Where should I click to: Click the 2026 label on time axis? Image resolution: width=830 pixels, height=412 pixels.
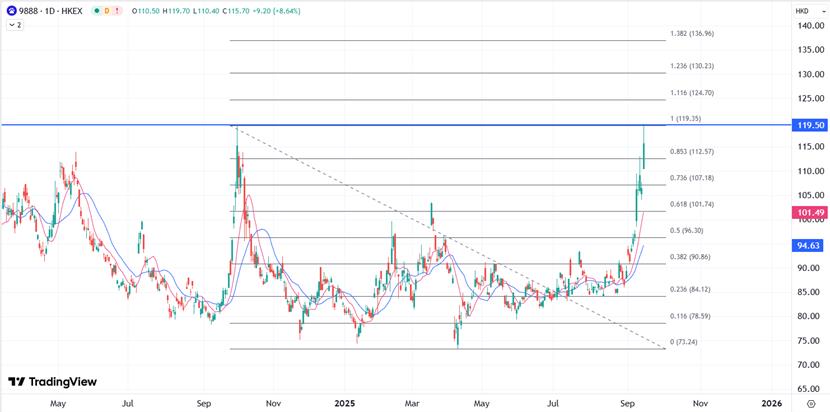tap(772, 403)
